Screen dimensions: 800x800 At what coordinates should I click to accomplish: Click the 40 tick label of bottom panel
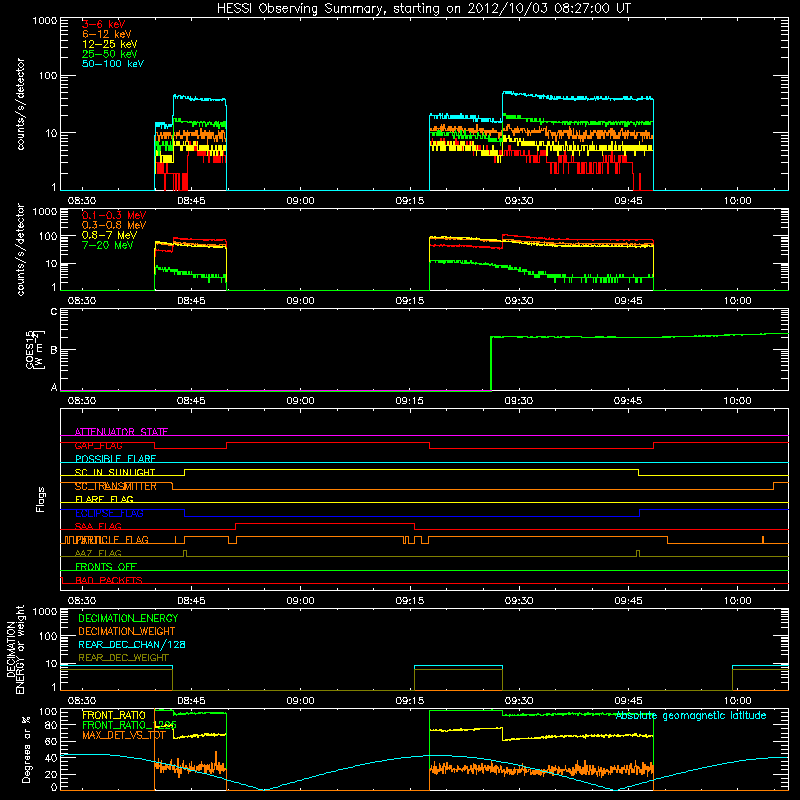[52, 758]
